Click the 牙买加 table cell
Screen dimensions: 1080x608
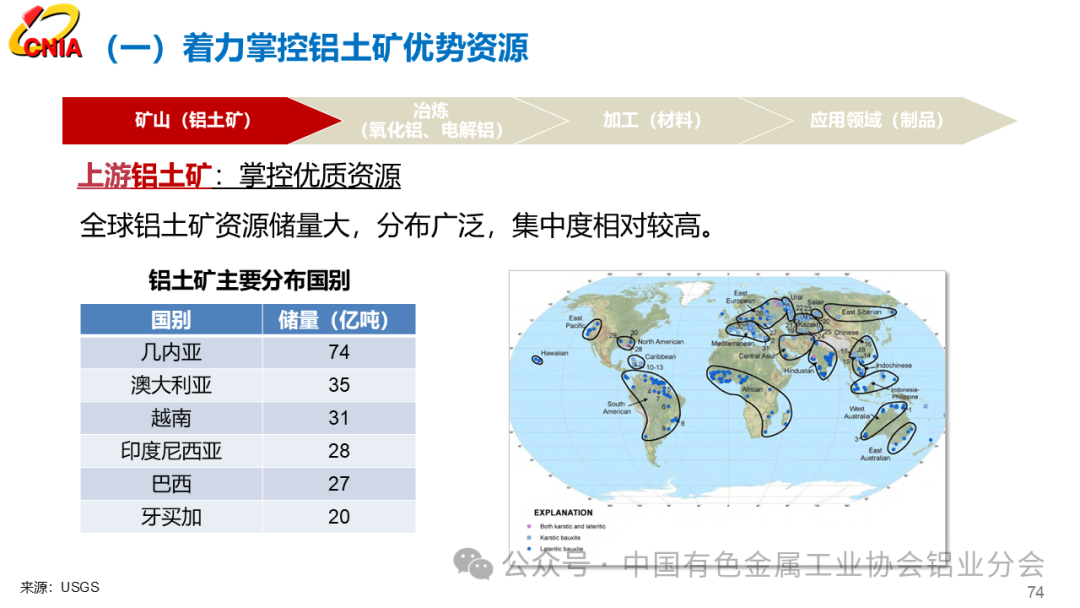tap(171, 516)
